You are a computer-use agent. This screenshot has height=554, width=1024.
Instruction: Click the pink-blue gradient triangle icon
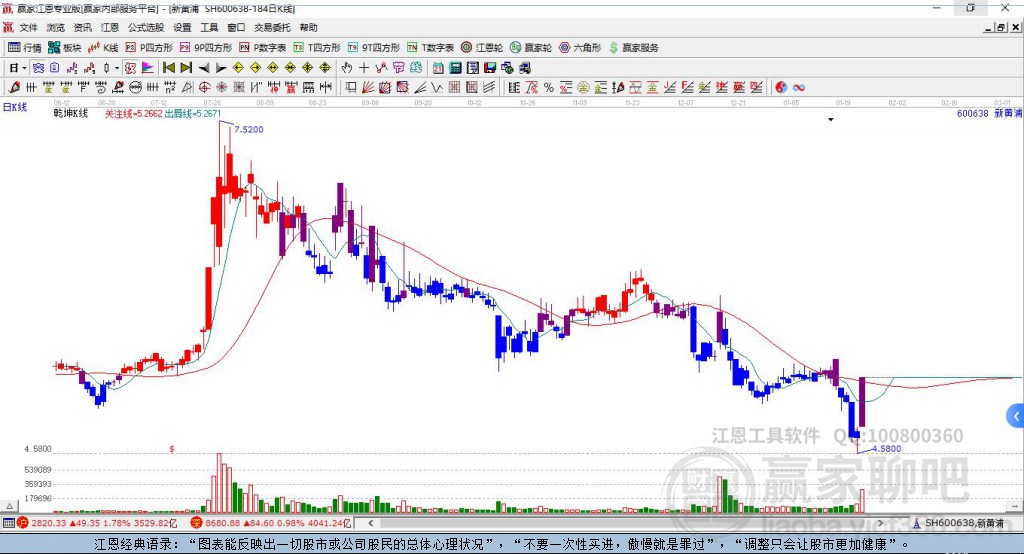(148, 68)
